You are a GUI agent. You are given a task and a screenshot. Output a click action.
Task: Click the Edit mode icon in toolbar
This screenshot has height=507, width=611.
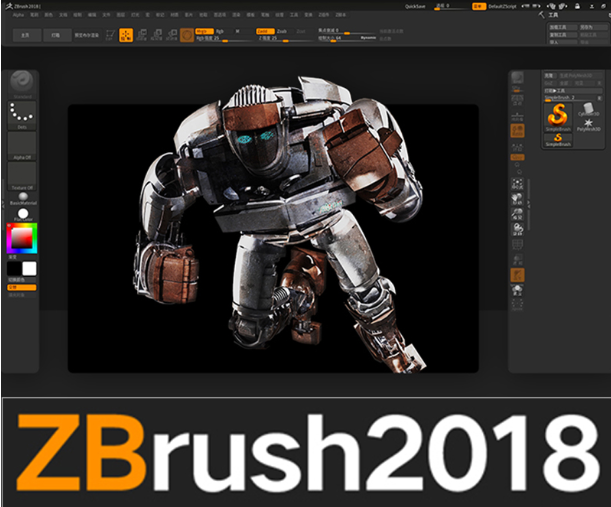(110, 35)
